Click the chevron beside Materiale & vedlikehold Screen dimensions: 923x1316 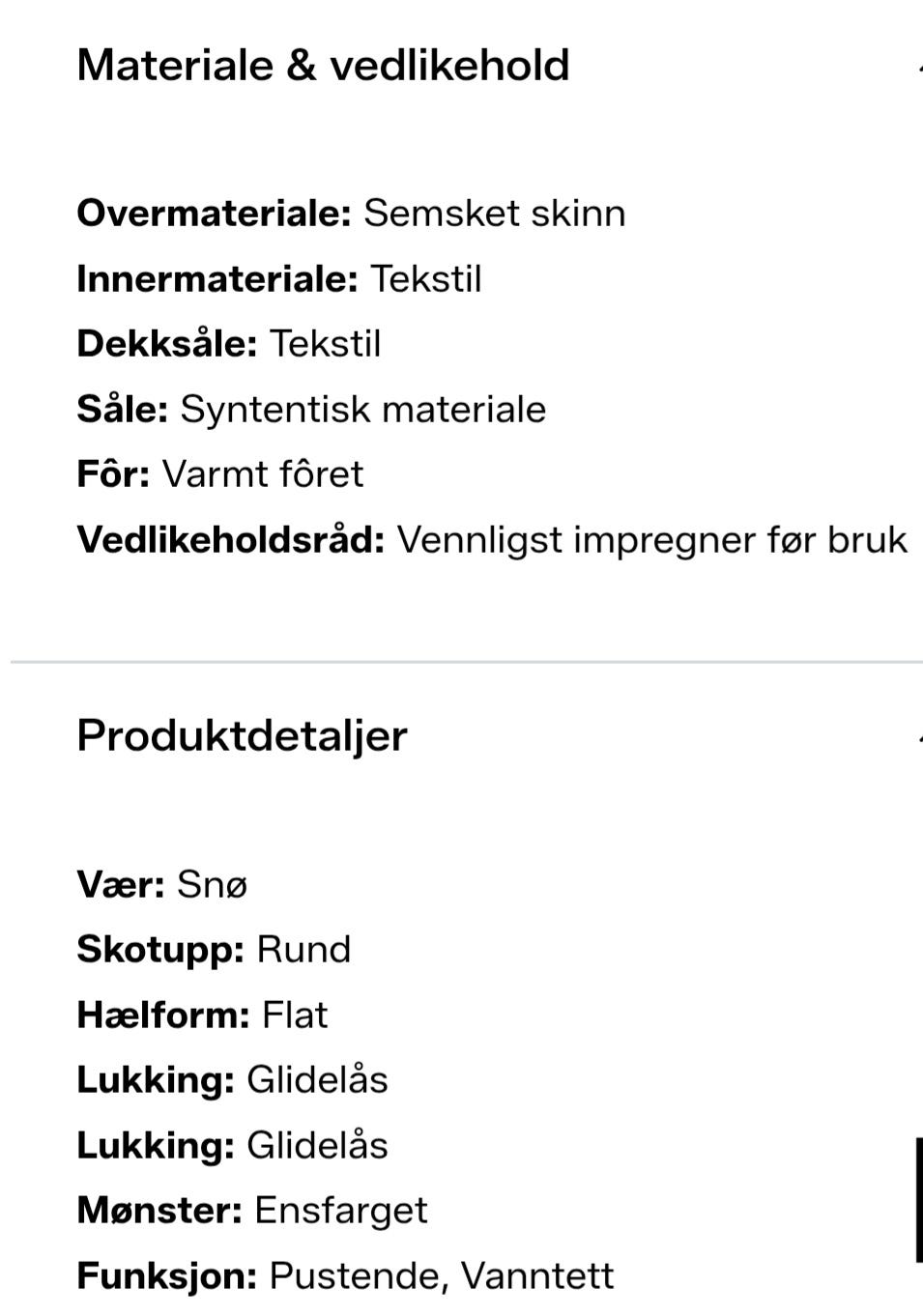pos(918,67)
